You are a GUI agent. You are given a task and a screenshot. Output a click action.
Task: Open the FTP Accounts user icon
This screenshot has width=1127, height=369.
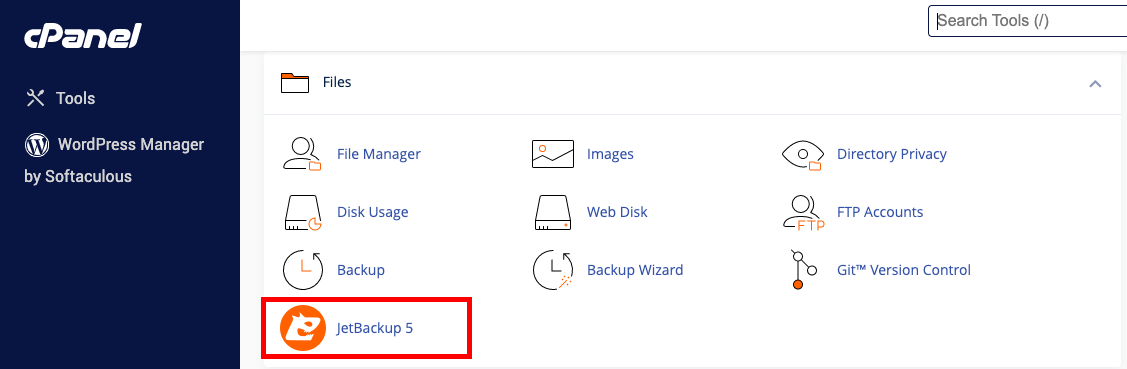(x=802, y=212)
